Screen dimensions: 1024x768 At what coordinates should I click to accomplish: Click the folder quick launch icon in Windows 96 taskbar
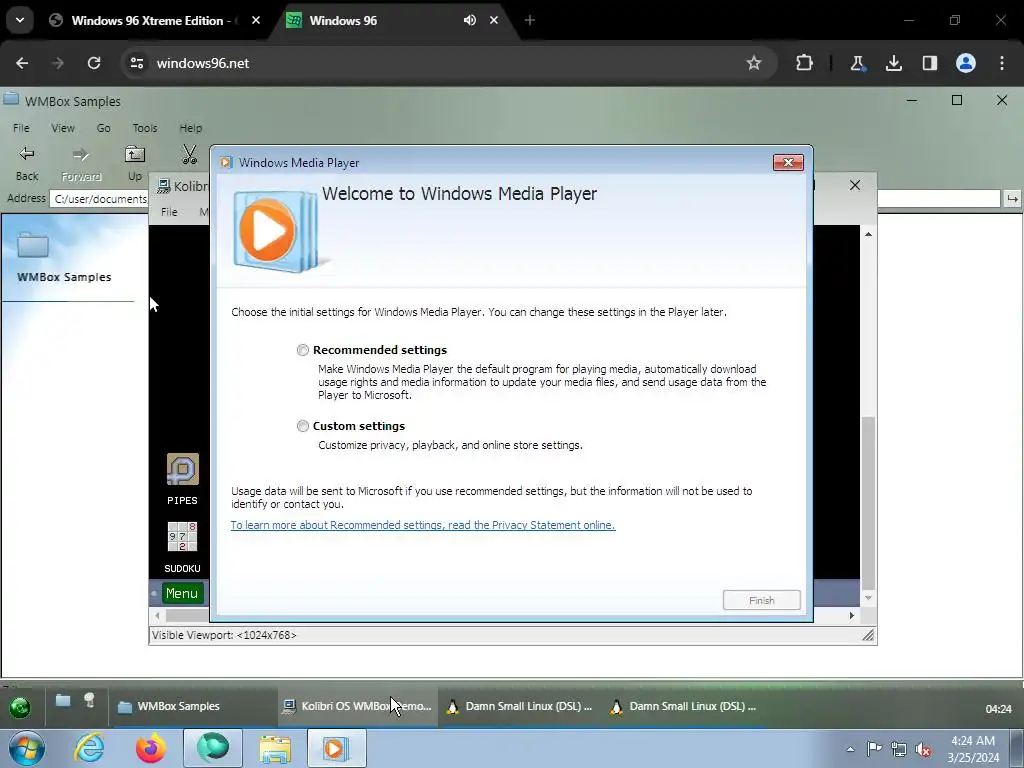(63, 701)
